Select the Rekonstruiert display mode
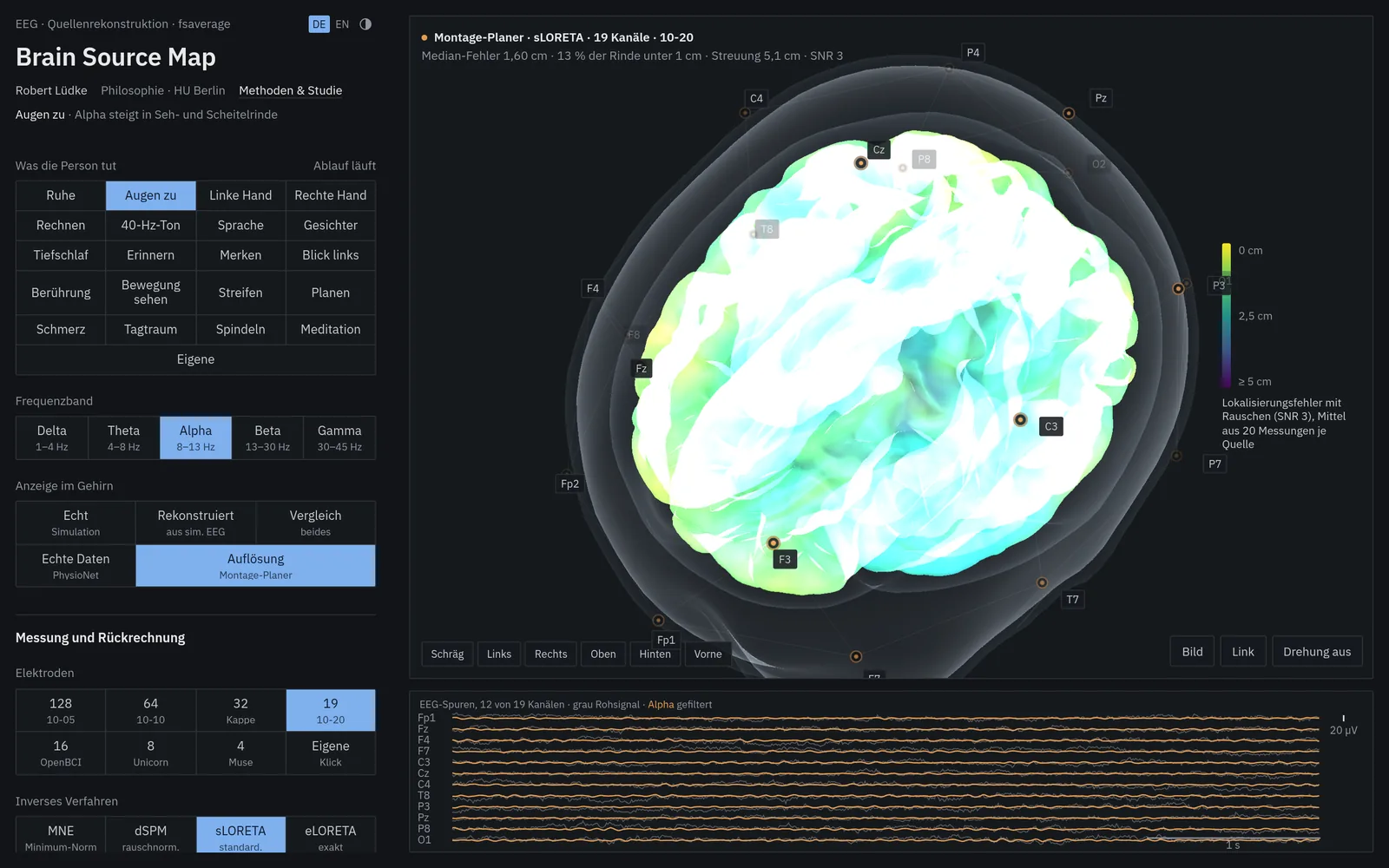Viewport: 1389px width, 868px height. [x=195, y=523]
